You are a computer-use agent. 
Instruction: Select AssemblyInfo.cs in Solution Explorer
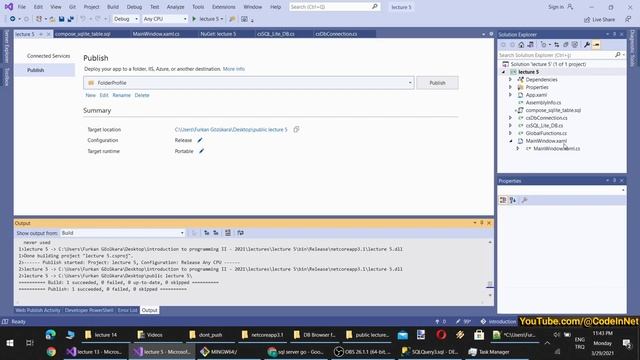(x=543, y=102)
